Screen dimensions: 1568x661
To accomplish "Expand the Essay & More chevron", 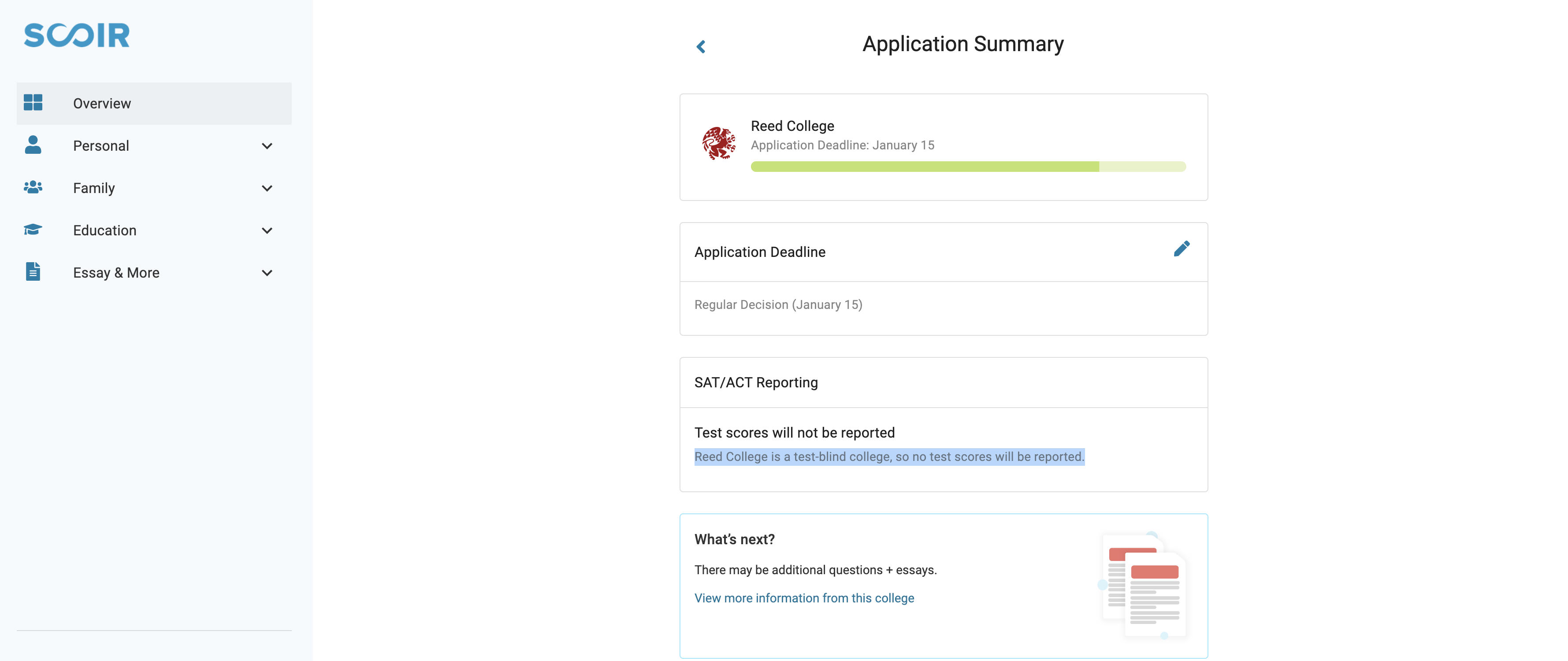I will pos(267,273).
